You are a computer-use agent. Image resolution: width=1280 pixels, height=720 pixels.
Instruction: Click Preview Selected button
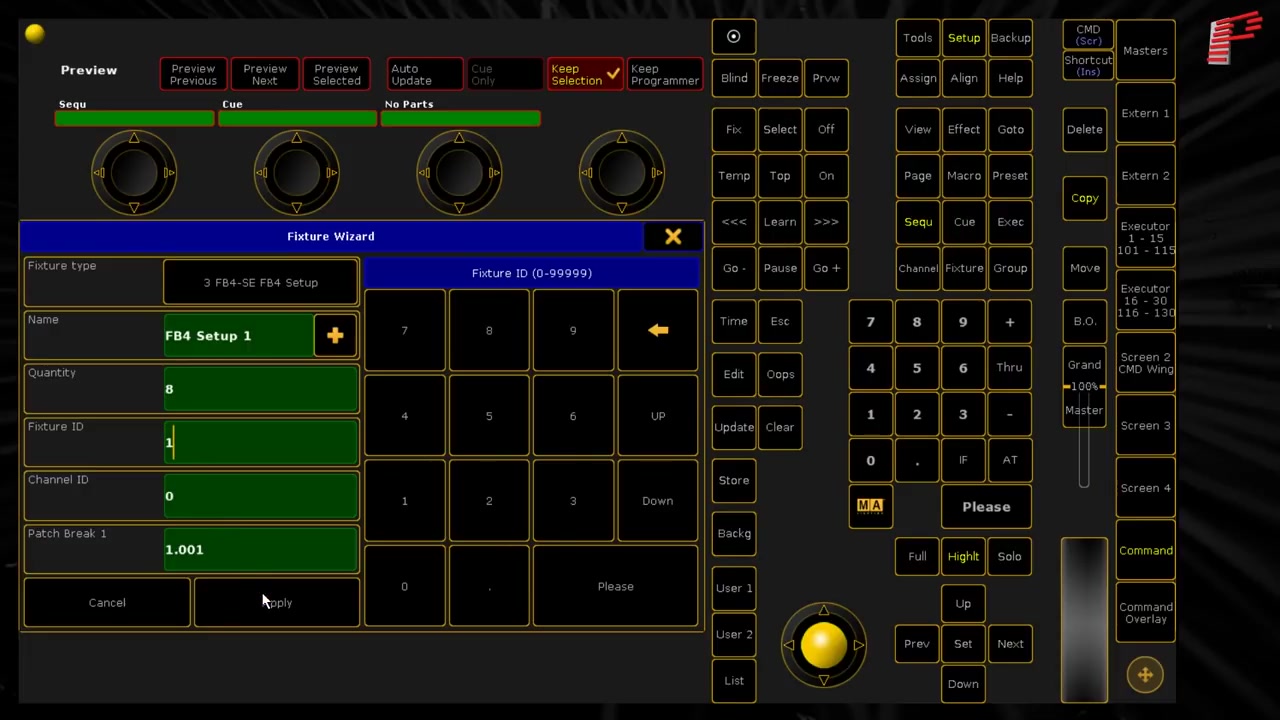[x=336, y=75]
